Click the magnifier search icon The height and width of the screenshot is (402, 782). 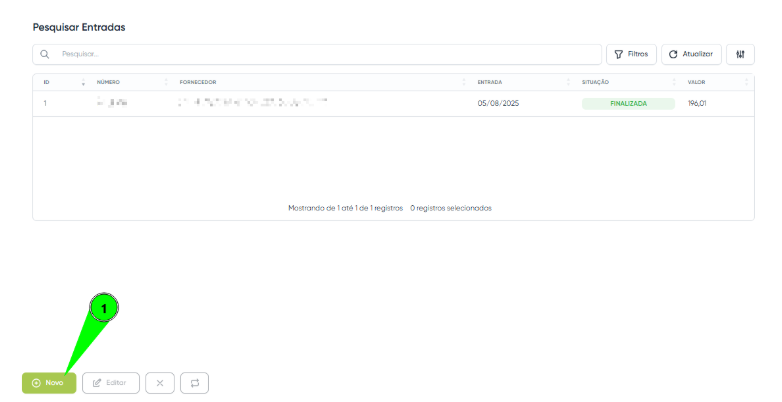pos(46,54)
